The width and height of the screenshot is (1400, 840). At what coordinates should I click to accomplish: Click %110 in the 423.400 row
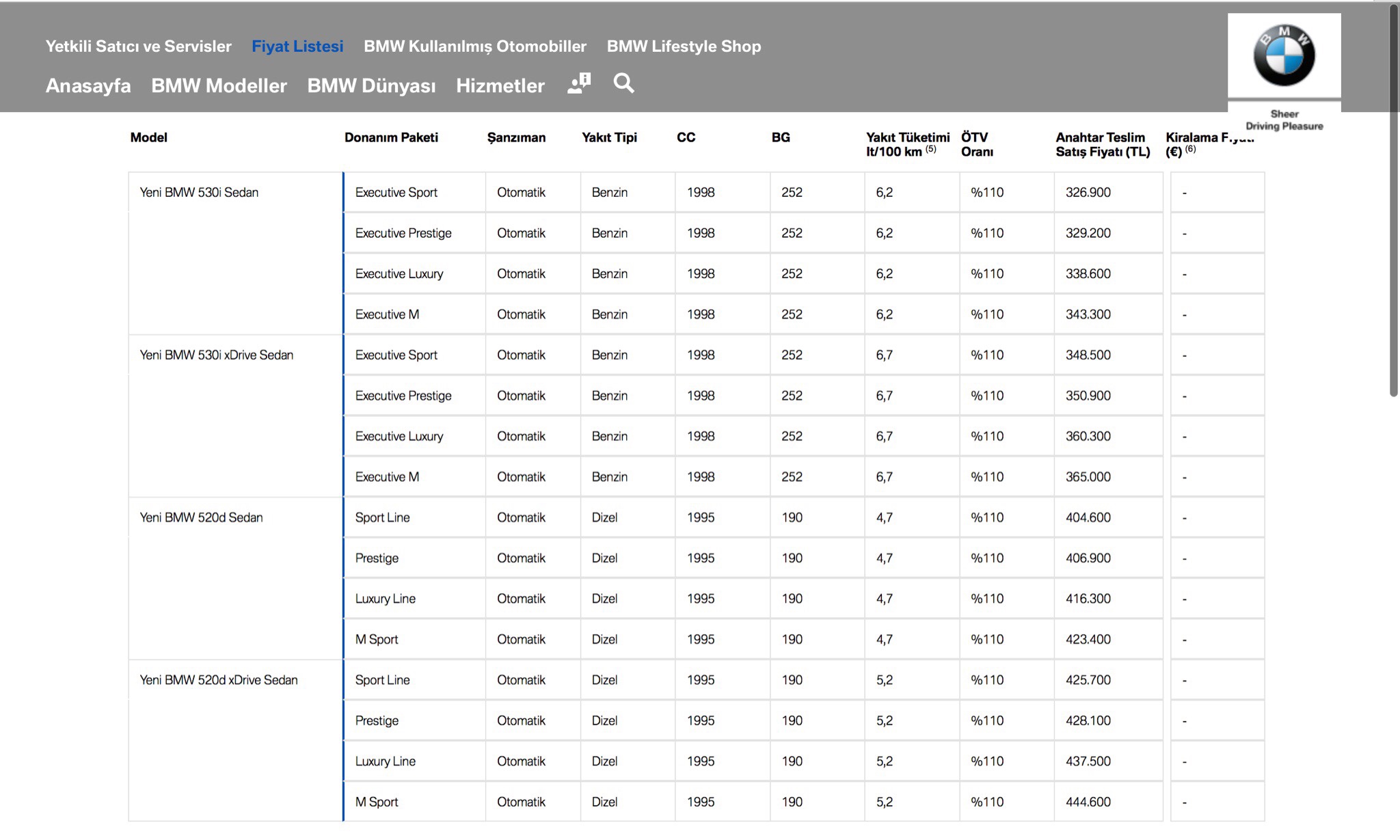(987, 640)
